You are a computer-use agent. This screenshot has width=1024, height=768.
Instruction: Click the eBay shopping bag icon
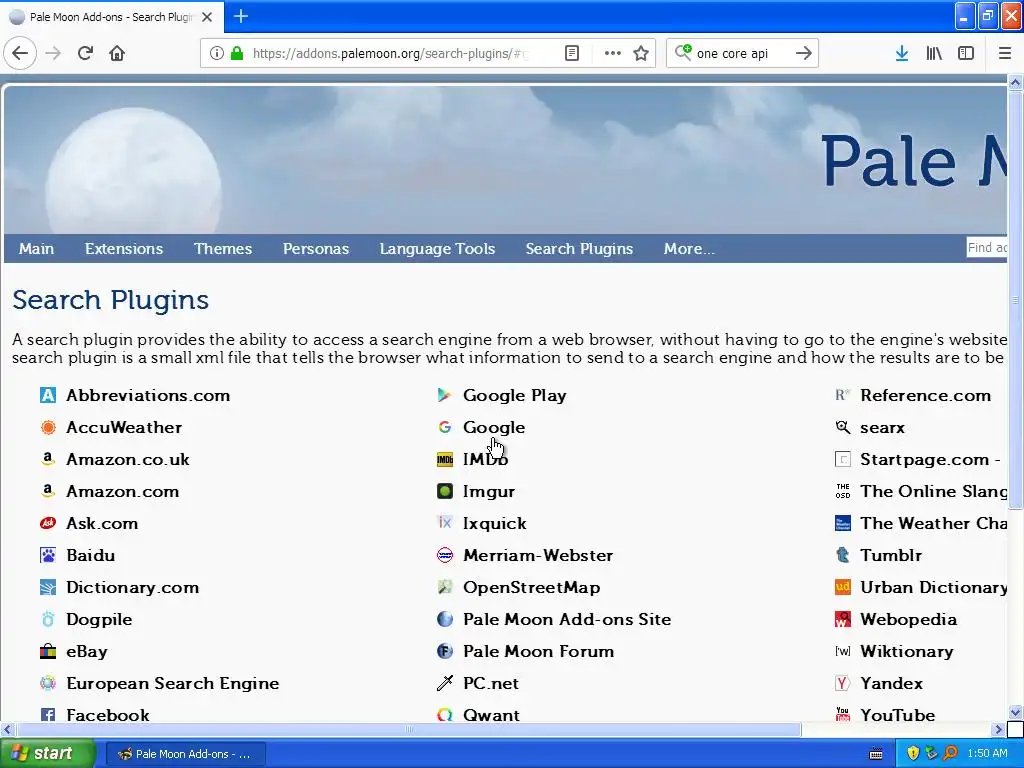tap(48, 651)
